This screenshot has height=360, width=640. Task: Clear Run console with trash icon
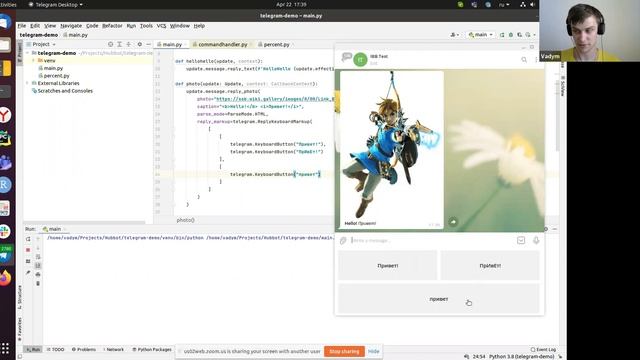38,283
